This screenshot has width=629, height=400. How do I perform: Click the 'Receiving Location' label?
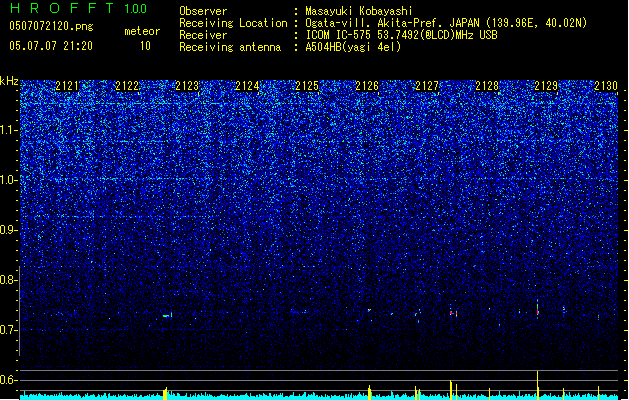coord(233,23)
